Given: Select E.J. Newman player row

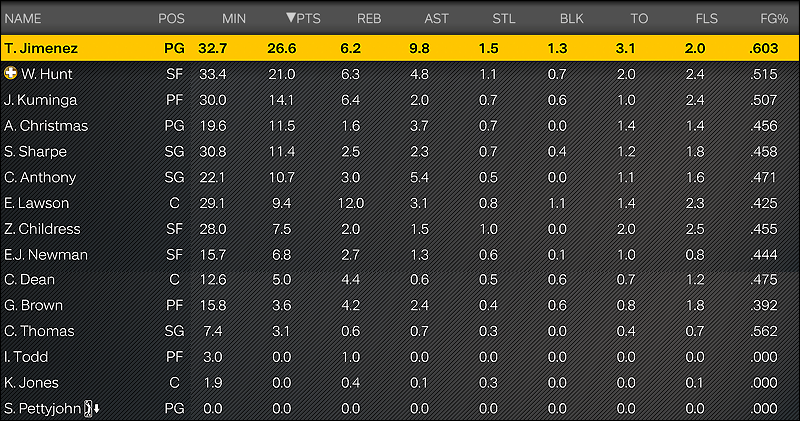Looking at the screenshot, I should point(400,254).
